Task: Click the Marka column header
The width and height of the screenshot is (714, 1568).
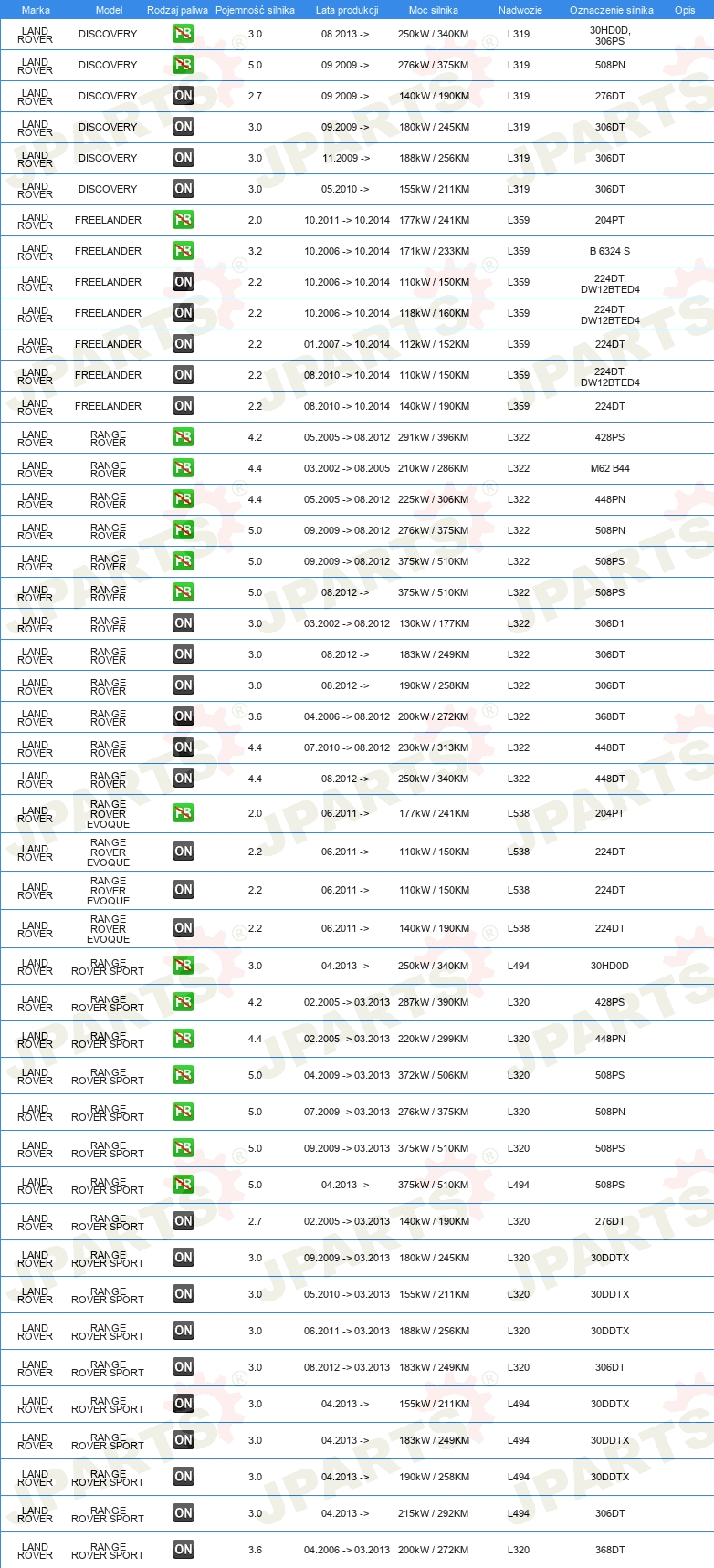Action: pos(36,10)
